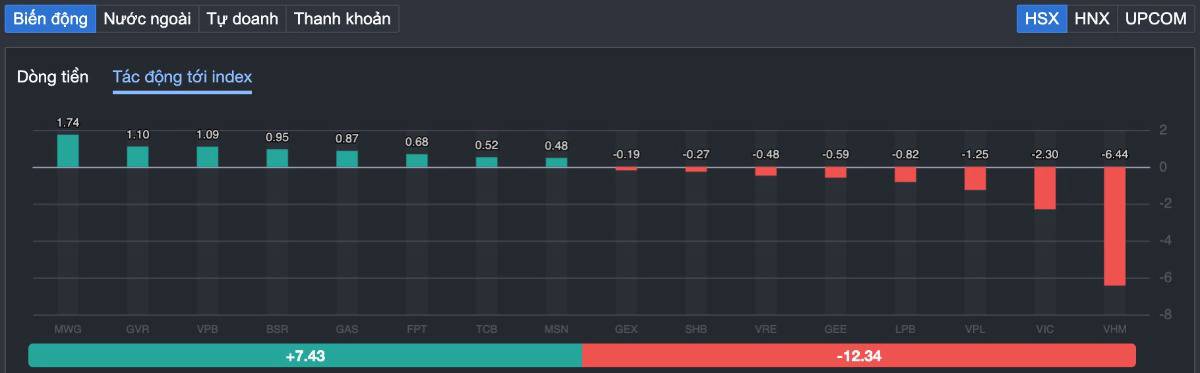Click the GAS green bar
This screenshot has height=373, width=1200.
[347, 159]
